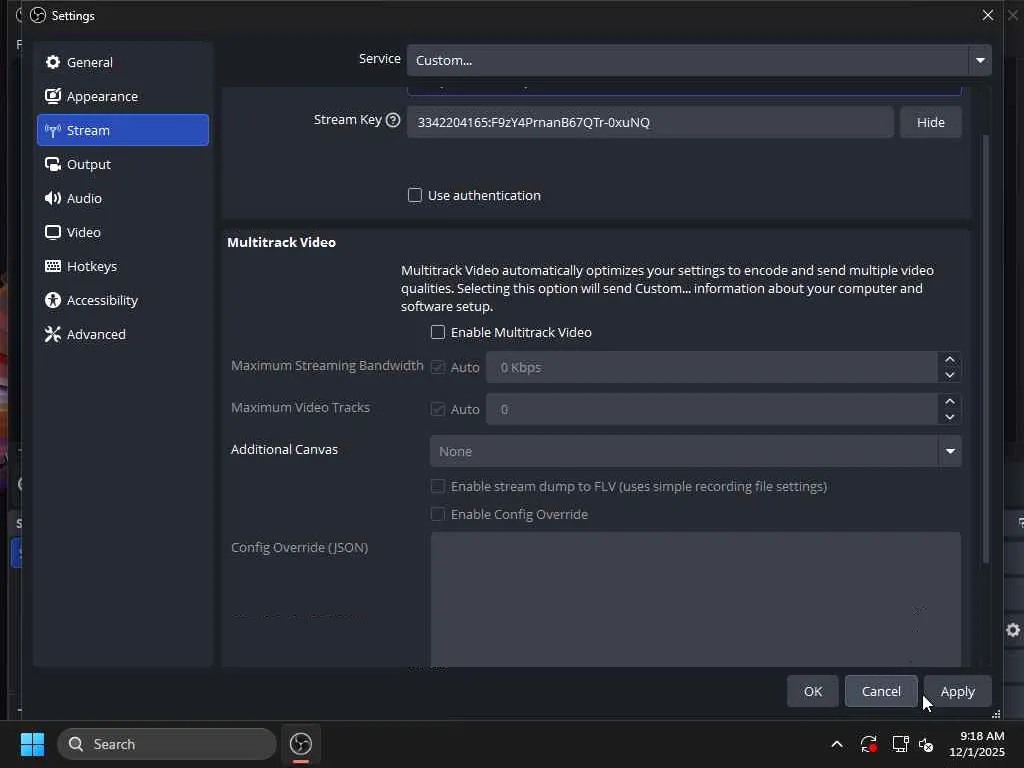Click the Maximum Video Tracks value field
This screenshot has width=1024, height=768.
[x=712, y=409]
